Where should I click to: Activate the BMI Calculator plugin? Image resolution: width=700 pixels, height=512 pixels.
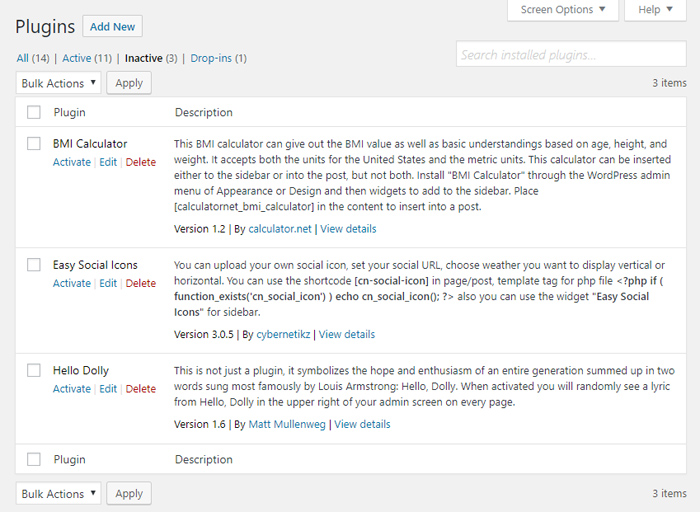pyautogui.click(x=71, y=162)
